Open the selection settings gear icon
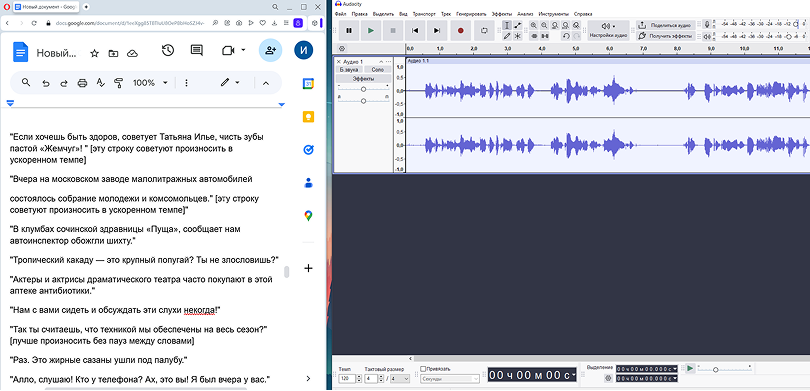 608,379
